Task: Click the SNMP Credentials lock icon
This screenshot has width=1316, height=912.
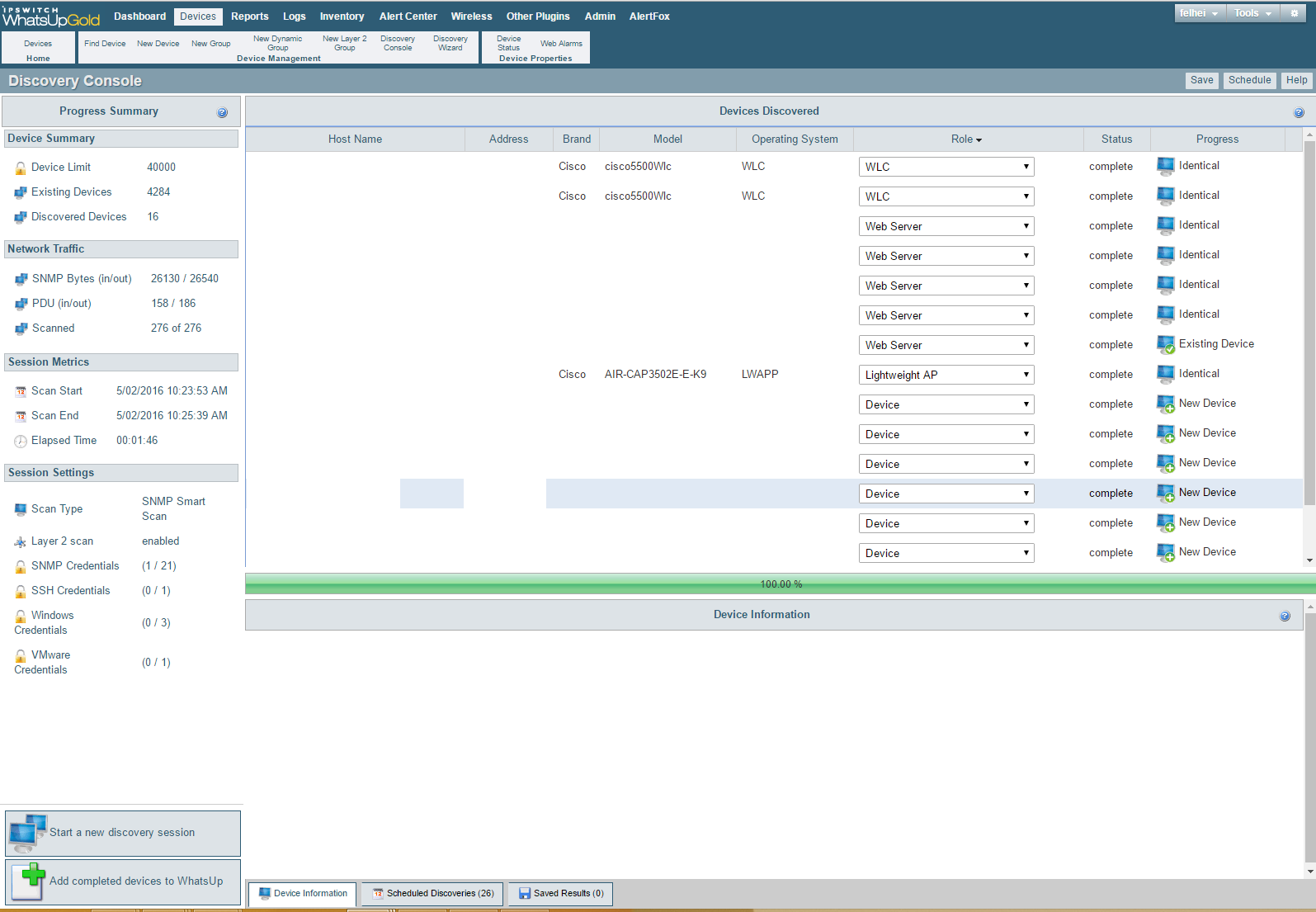Action: pos(21,566)
